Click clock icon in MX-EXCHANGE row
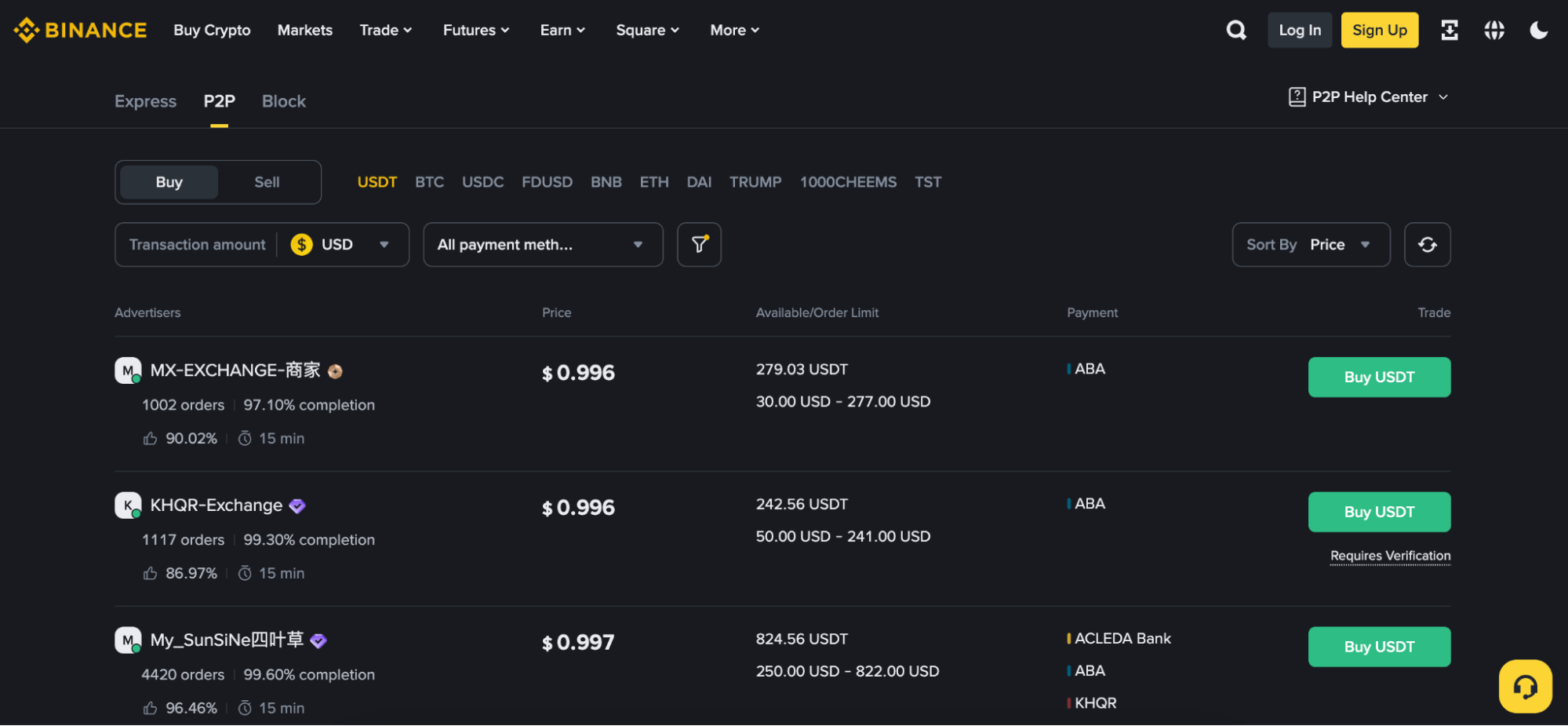Viewport: 1568px width, 726px height. [x=245, y=439]
